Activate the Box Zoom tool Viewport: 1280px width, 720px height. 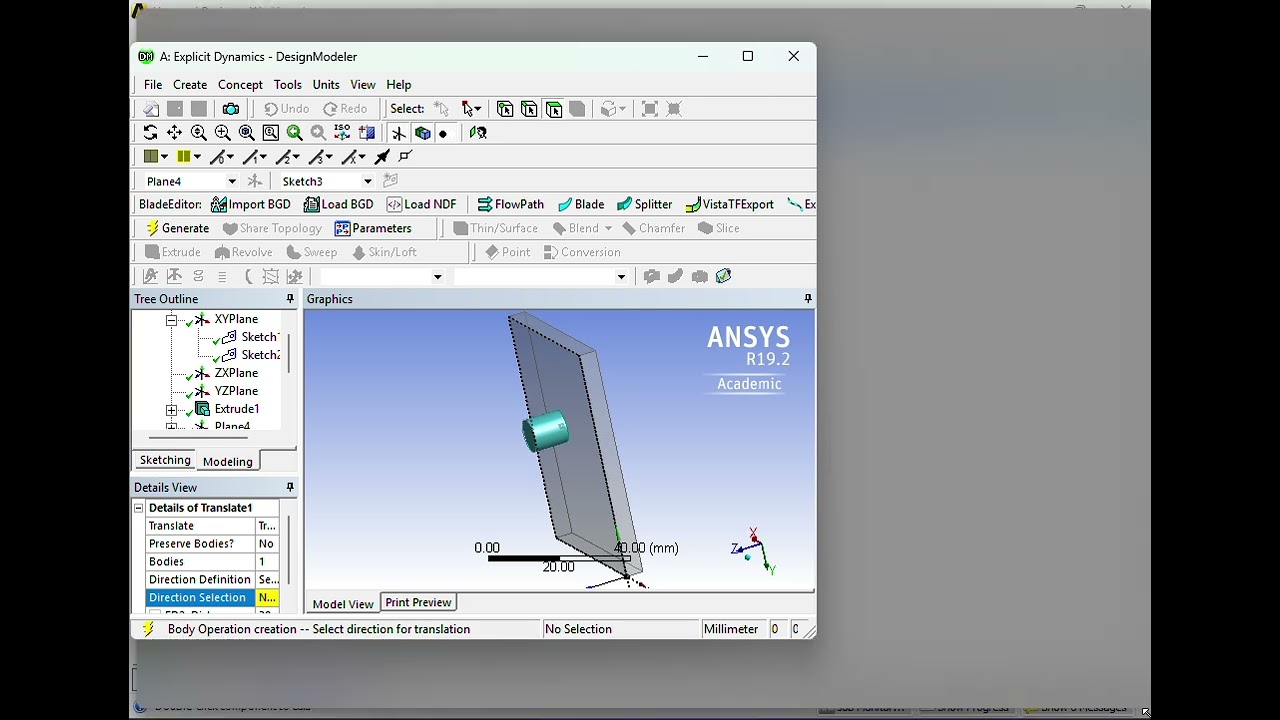[x=222, y=133]
